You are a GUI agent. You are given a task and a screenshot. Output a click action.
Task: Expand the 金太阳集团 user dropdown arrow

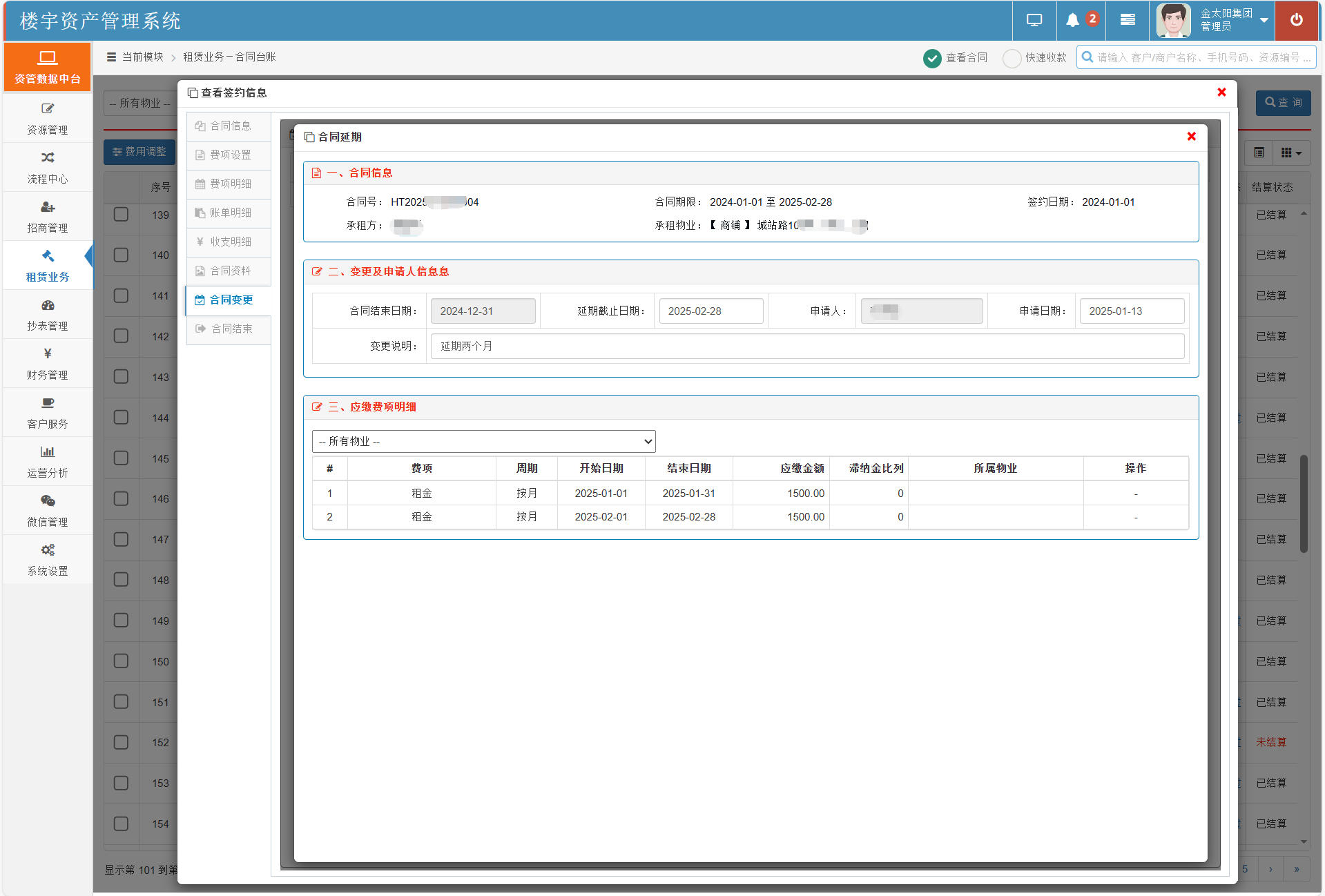(1264, 20)
